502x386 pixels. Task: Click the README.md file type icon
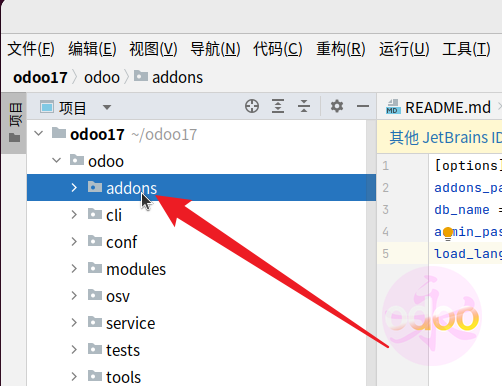pyautogui.click(x=393, y=107)
